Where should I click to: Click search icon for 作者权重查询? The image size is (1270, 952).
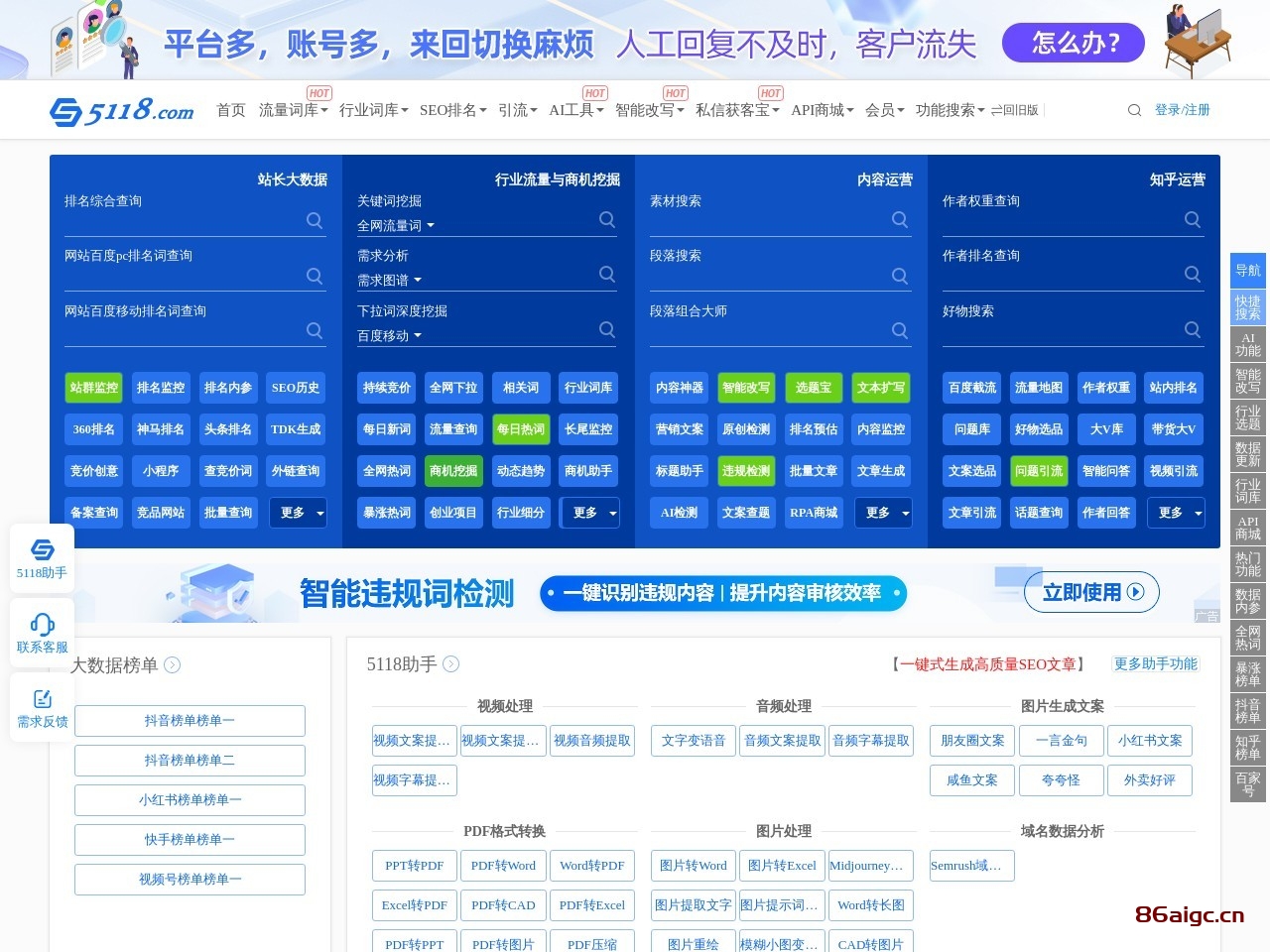(1193, 219)
